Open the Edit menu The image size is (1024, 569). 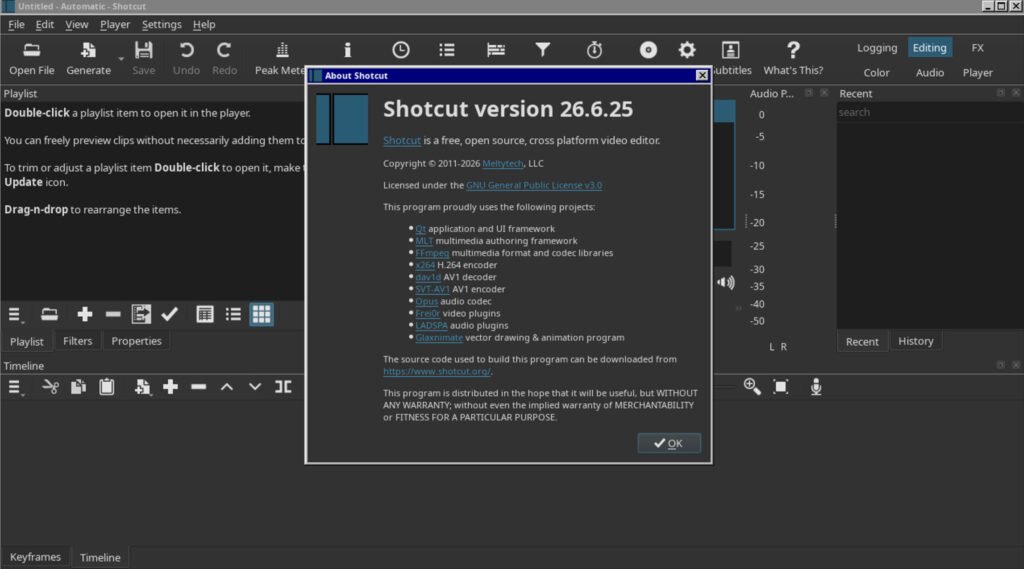tap(44, 25)
